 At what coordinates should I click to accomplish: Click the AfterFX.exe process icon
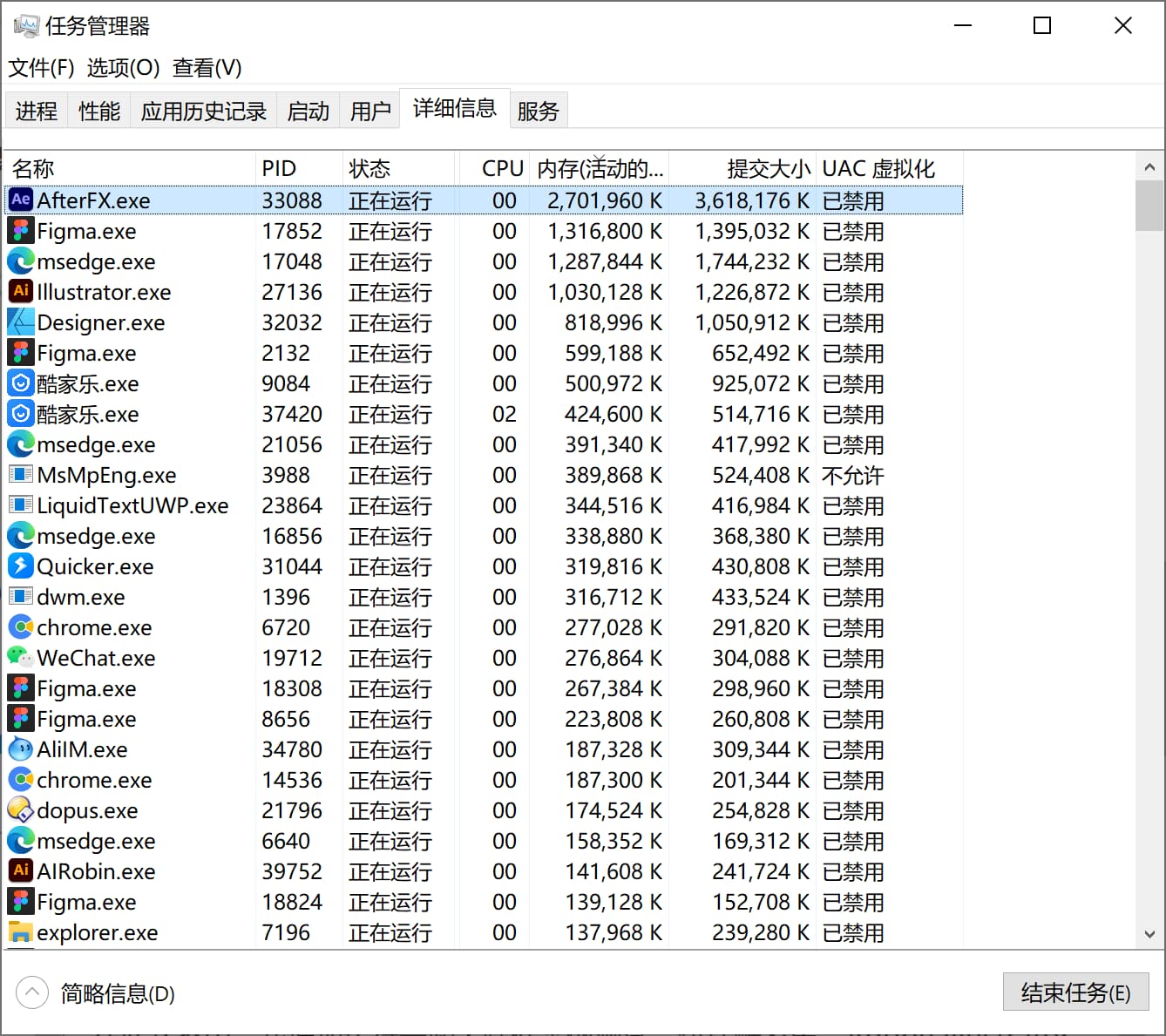pos(21,200)
